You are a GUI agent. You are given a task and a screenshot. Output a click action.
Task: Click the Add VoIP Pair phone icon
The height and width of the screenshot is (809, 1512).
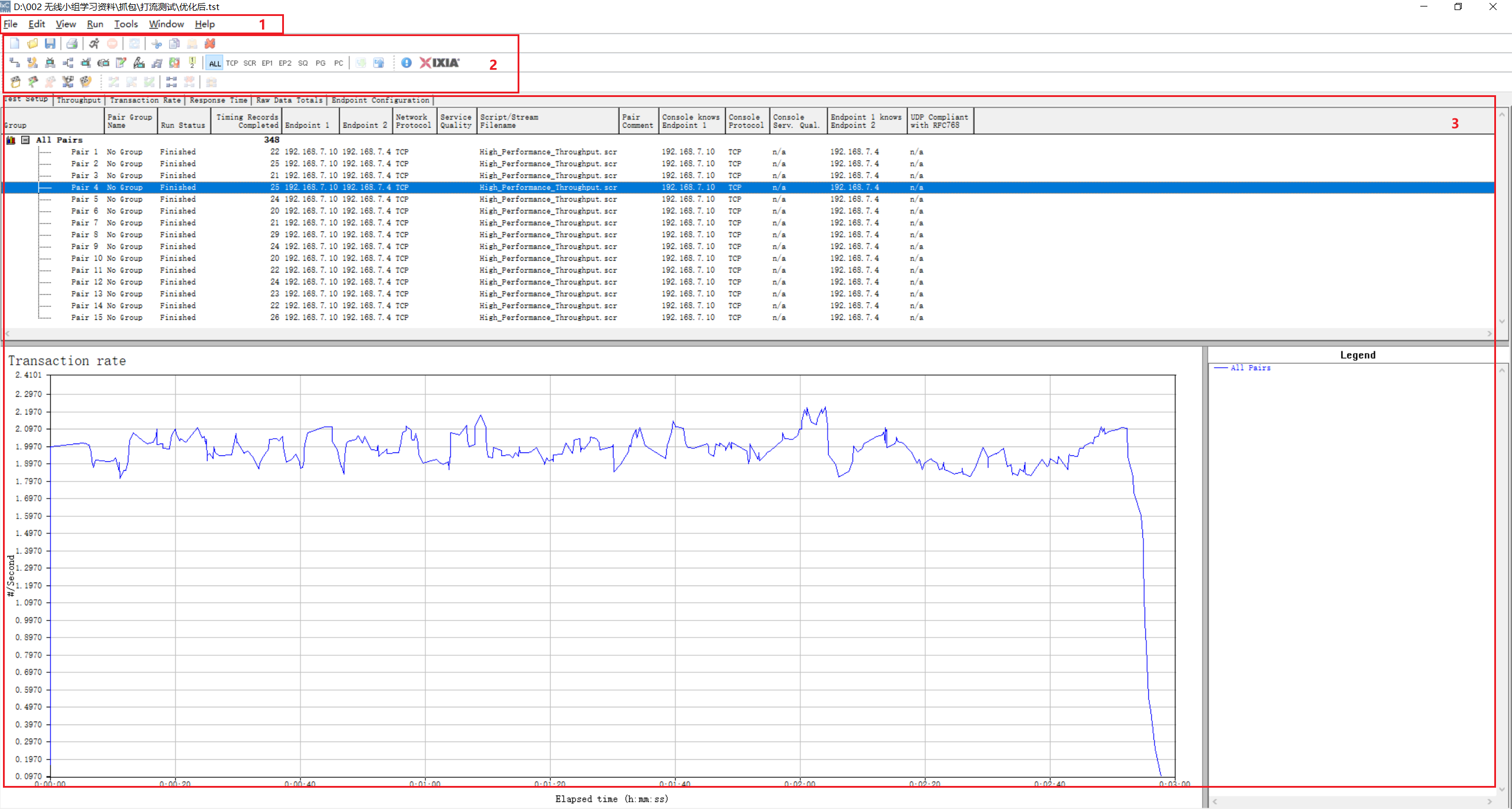pyautogui.click(x=33, y=63)
